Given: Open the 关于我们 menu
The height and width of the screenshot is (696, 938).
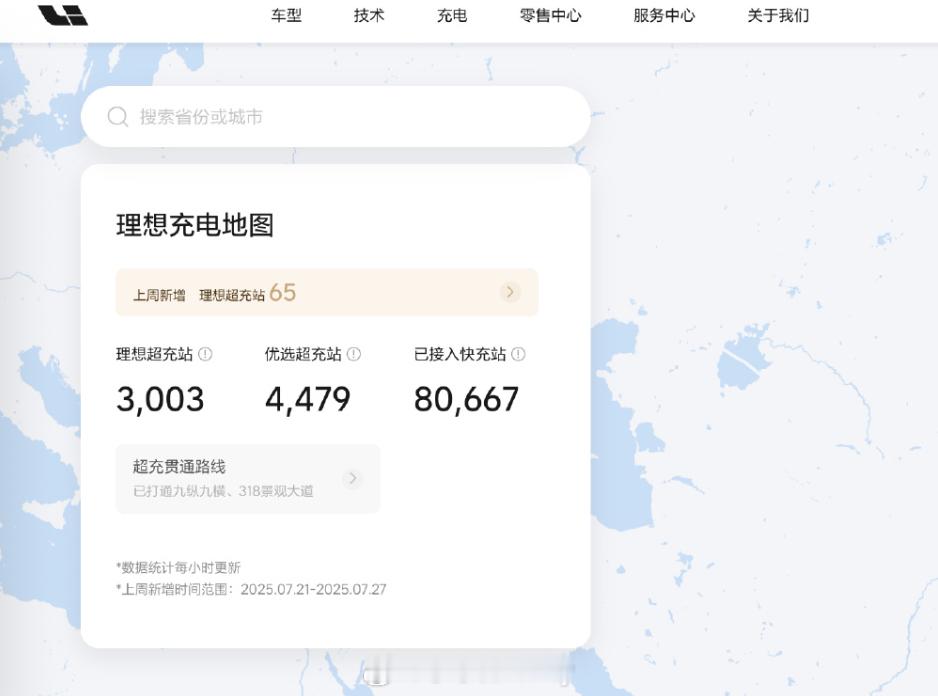Looking at the screenshot, I should [778, 16].
